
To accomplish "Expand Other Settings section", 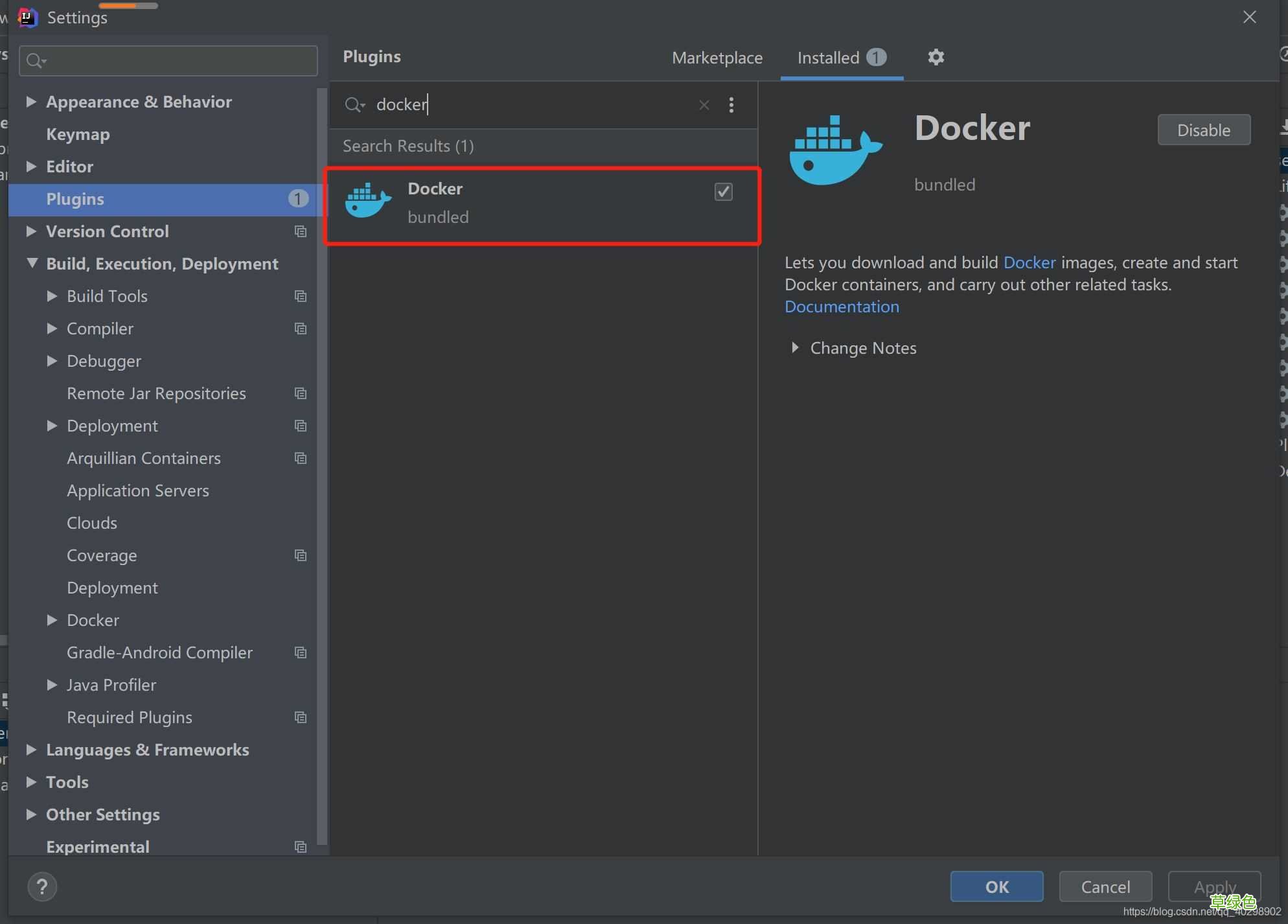I will tap(30, 814).
